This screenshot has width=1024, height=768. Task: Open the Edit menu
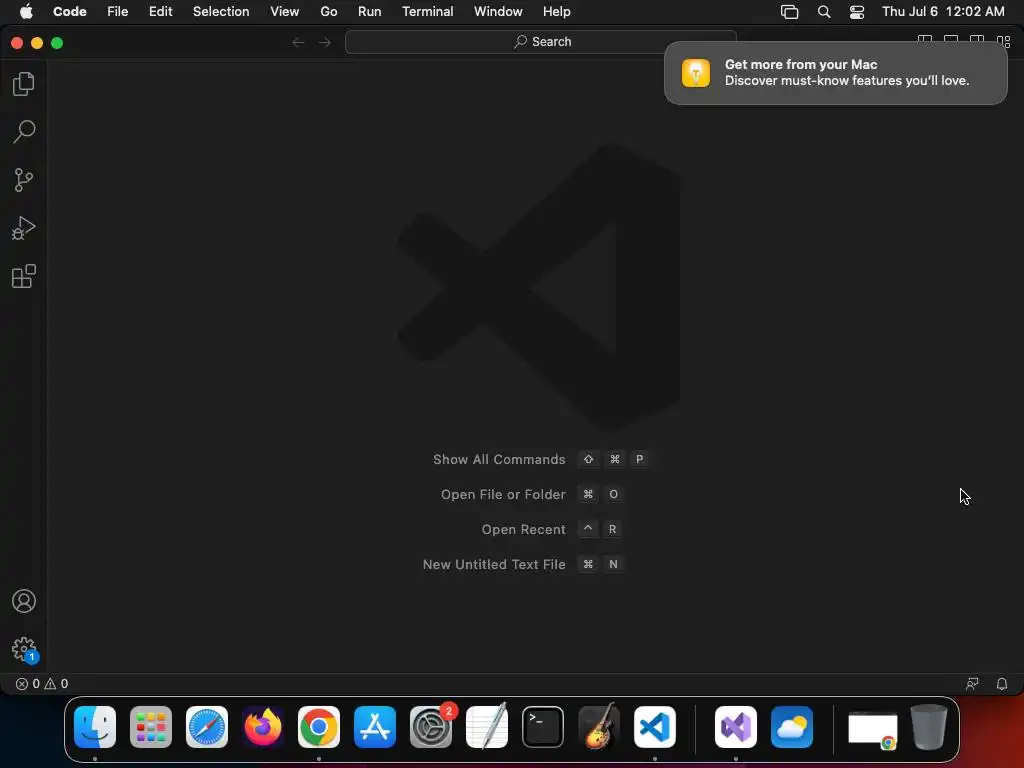161,12
